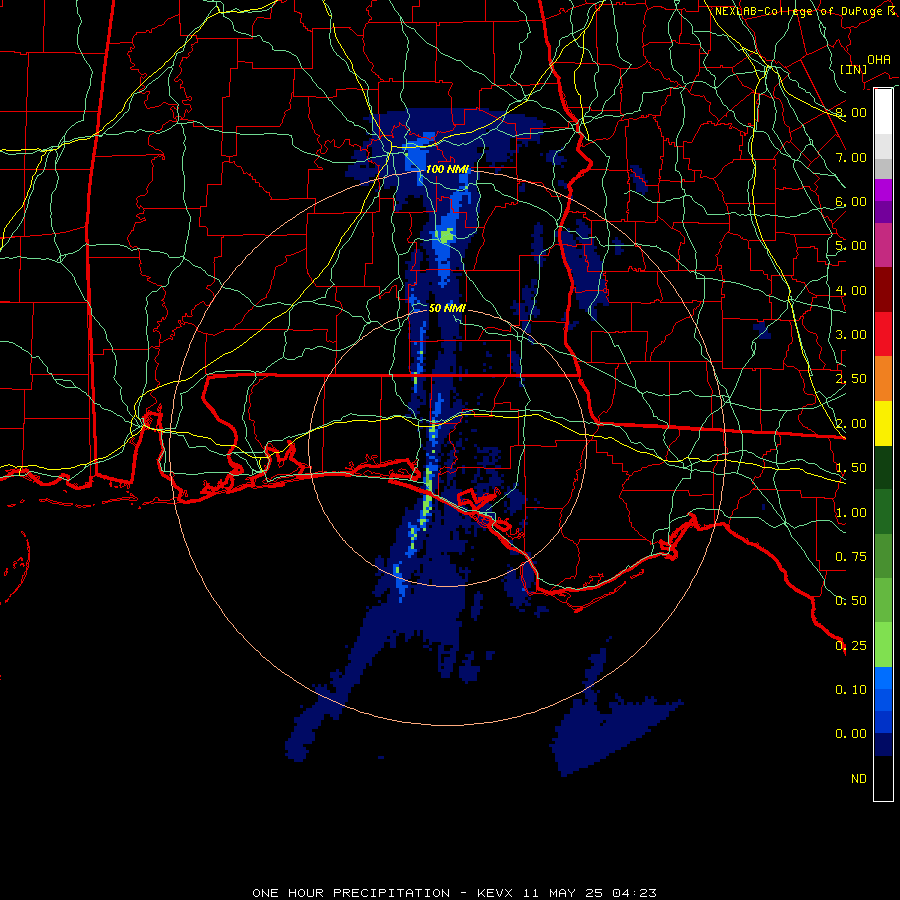
Task: Click the 3.00 legend value
Action: pos(851,335)
